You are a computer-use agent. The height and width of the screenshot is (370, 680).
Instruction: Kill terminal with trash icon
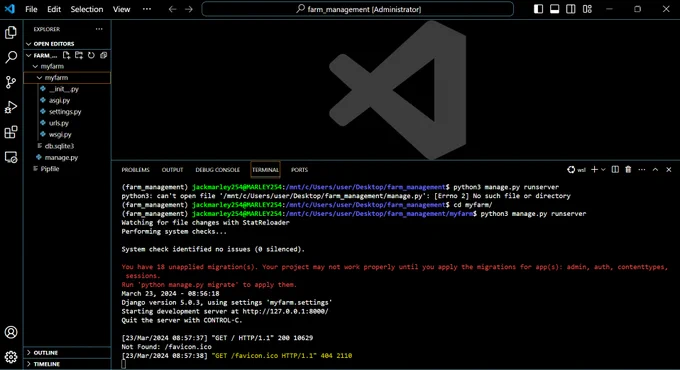pyautogui.click(x=628, y=170)
